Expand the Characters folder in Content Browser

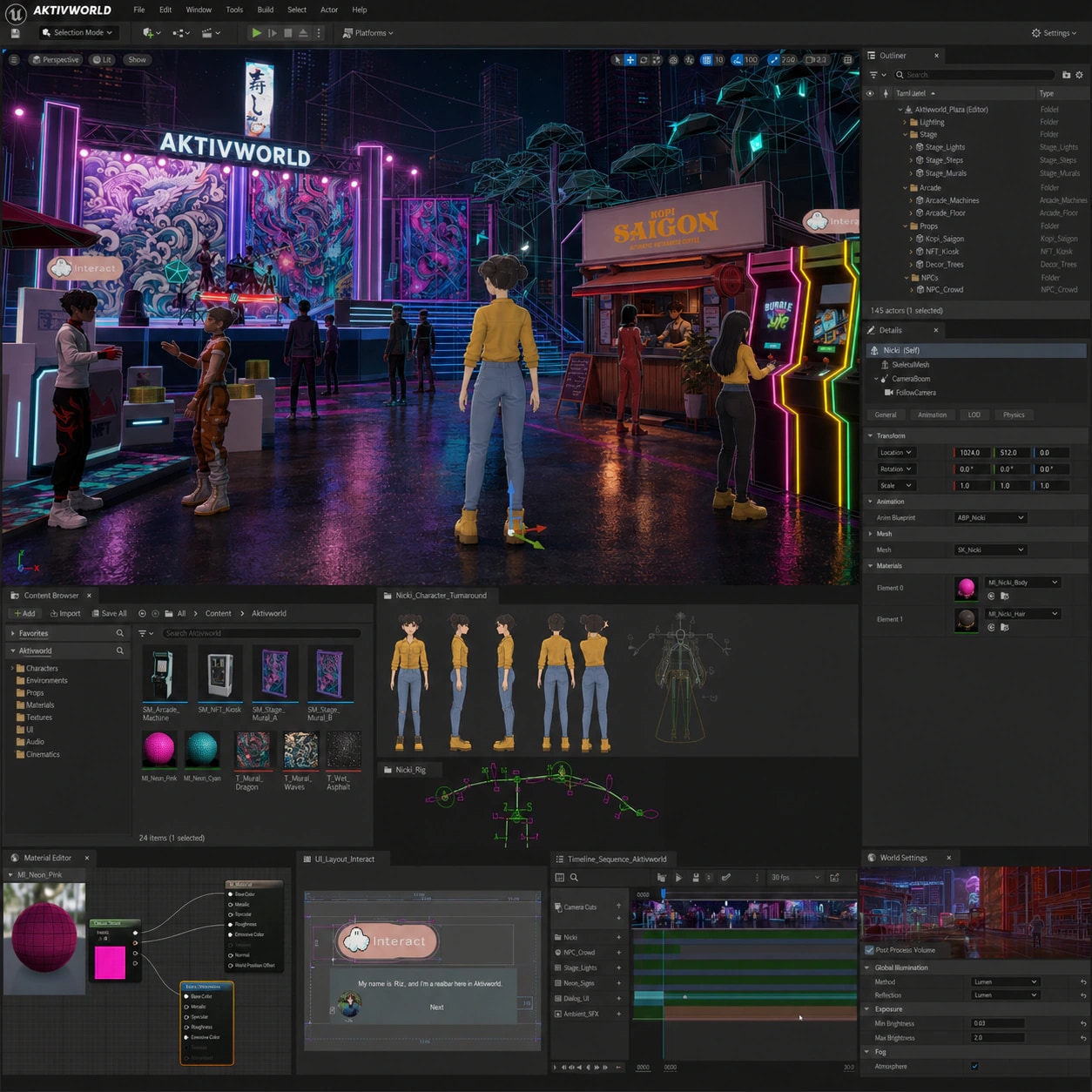[x=12, y=669]
